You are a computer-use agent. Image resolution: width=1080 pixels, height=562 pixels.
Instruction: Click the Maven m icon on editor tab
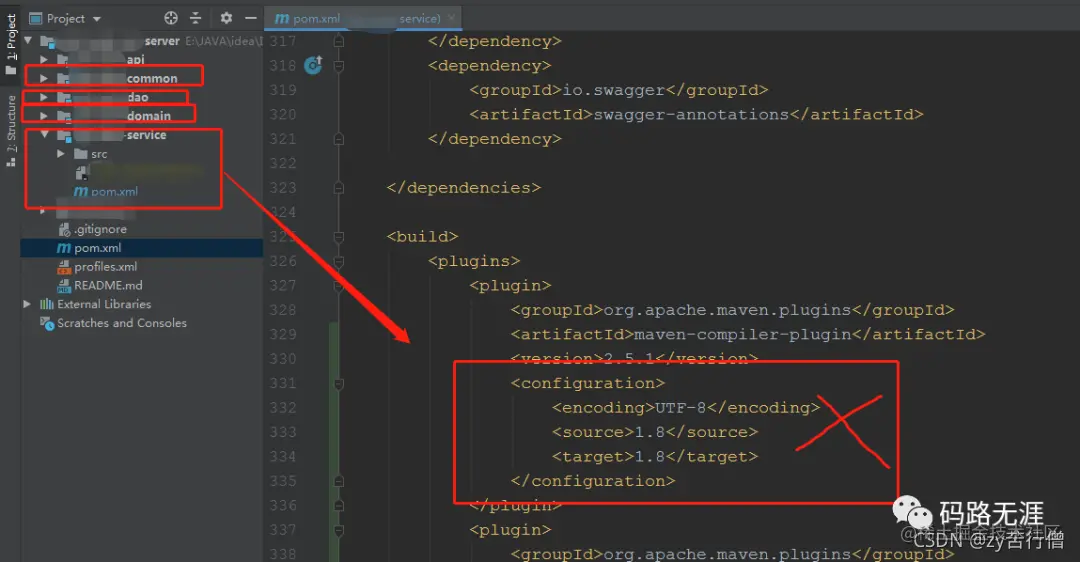282,19
